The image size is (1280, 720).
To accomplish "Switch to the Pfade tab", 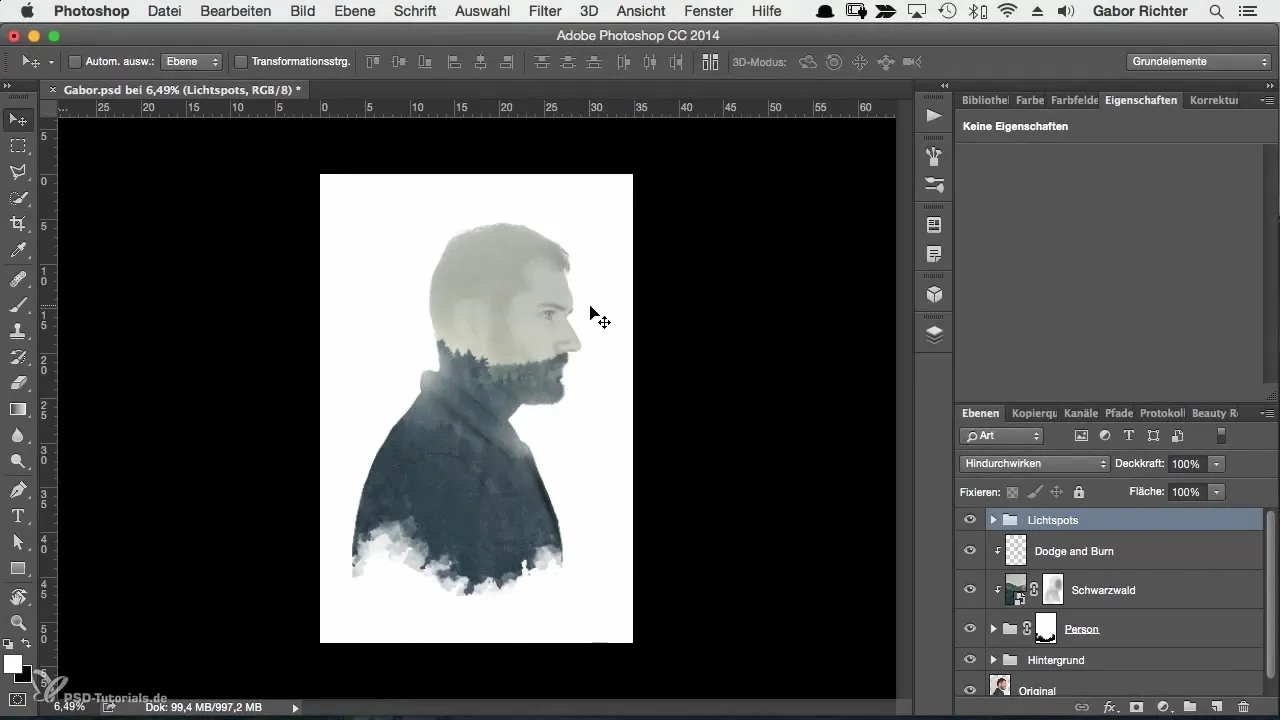I will click(x=1118, y=413).
